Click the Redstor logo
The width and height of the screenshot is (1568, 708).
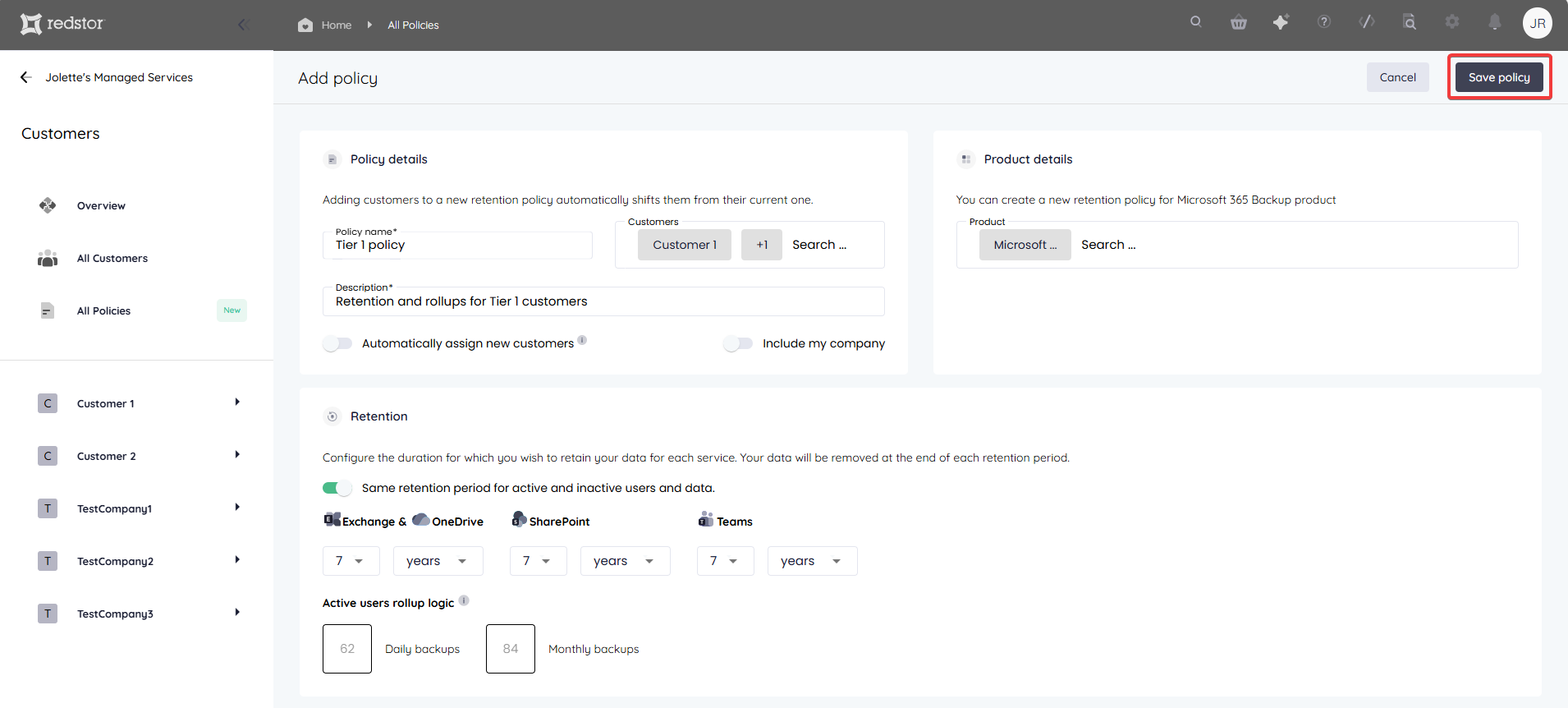pos(62,24)
